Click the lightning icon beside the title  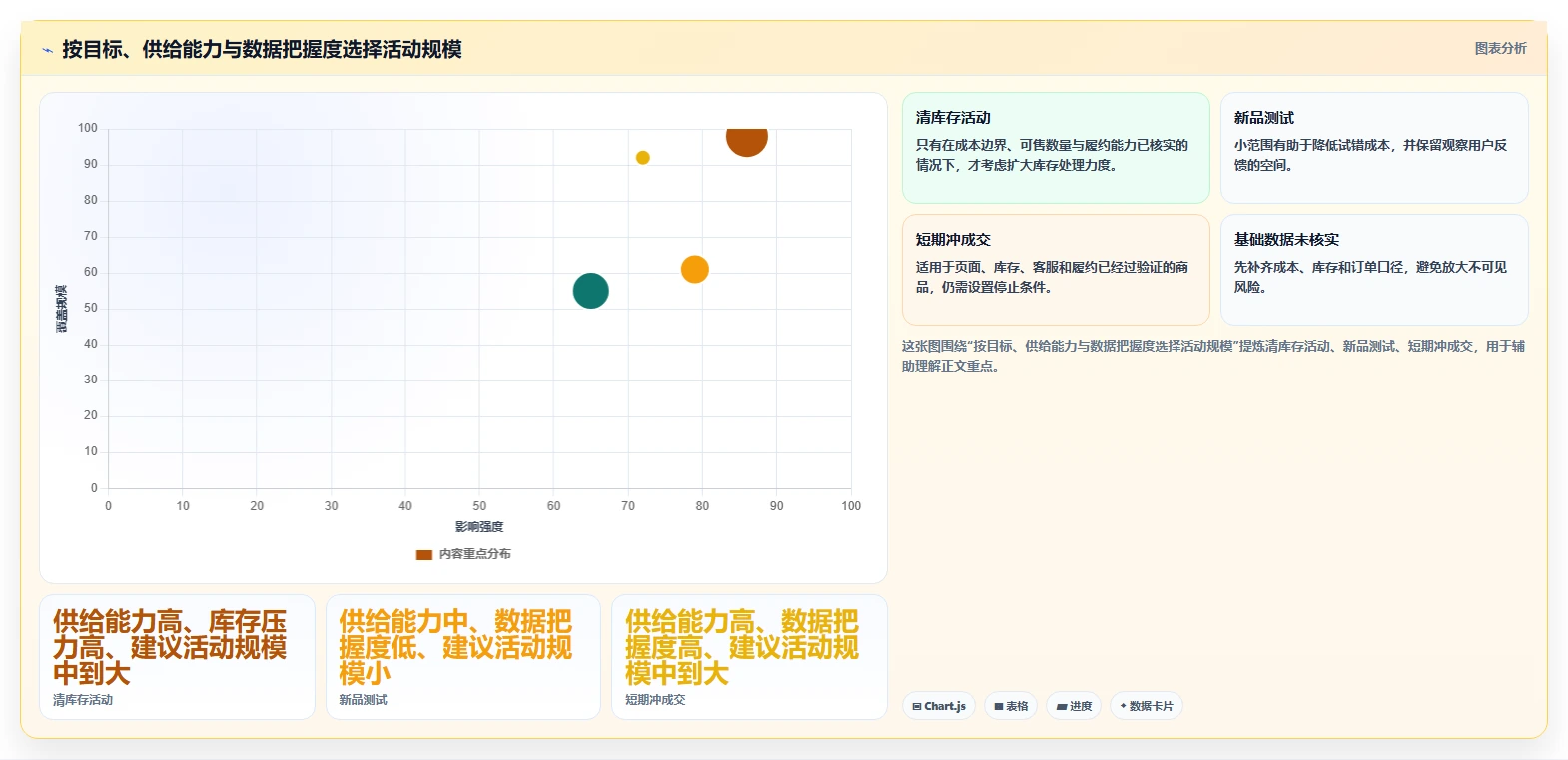(x=47, y=50)
